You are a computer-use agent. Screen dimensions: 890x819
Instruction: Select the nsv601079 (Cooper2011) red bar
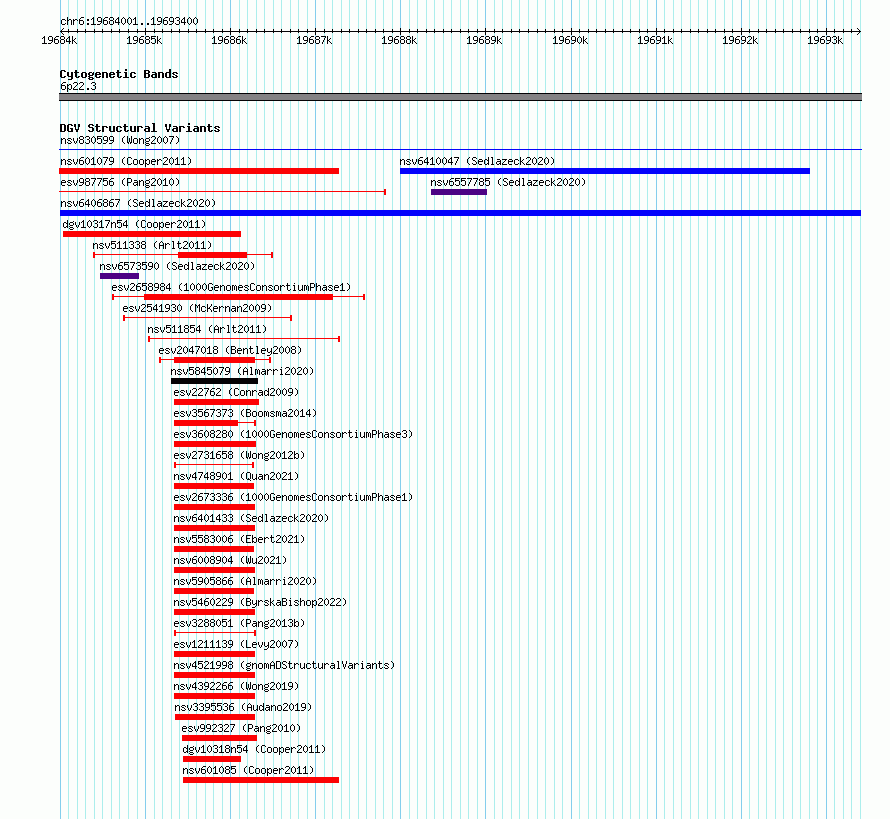click(199, 171)
